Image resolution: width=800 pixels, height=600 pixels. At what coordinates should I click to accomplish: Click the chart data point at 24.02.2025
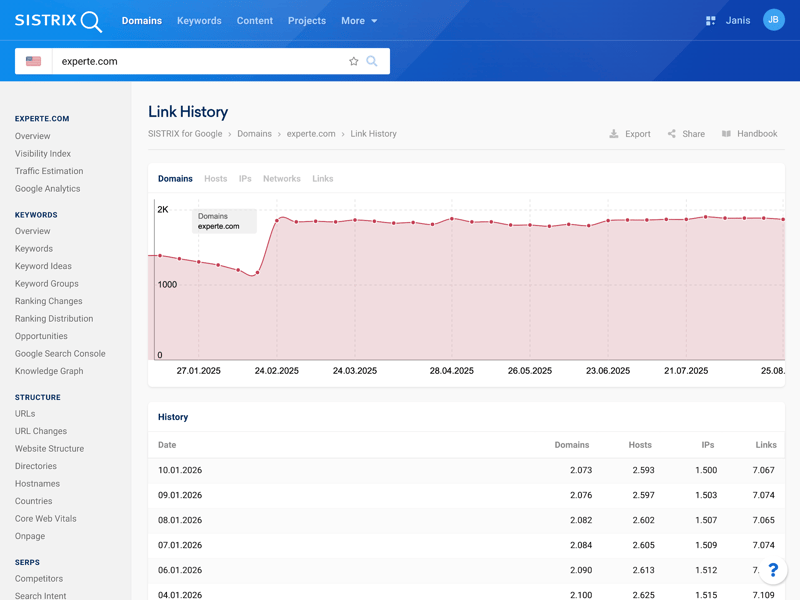coord(277,220)
